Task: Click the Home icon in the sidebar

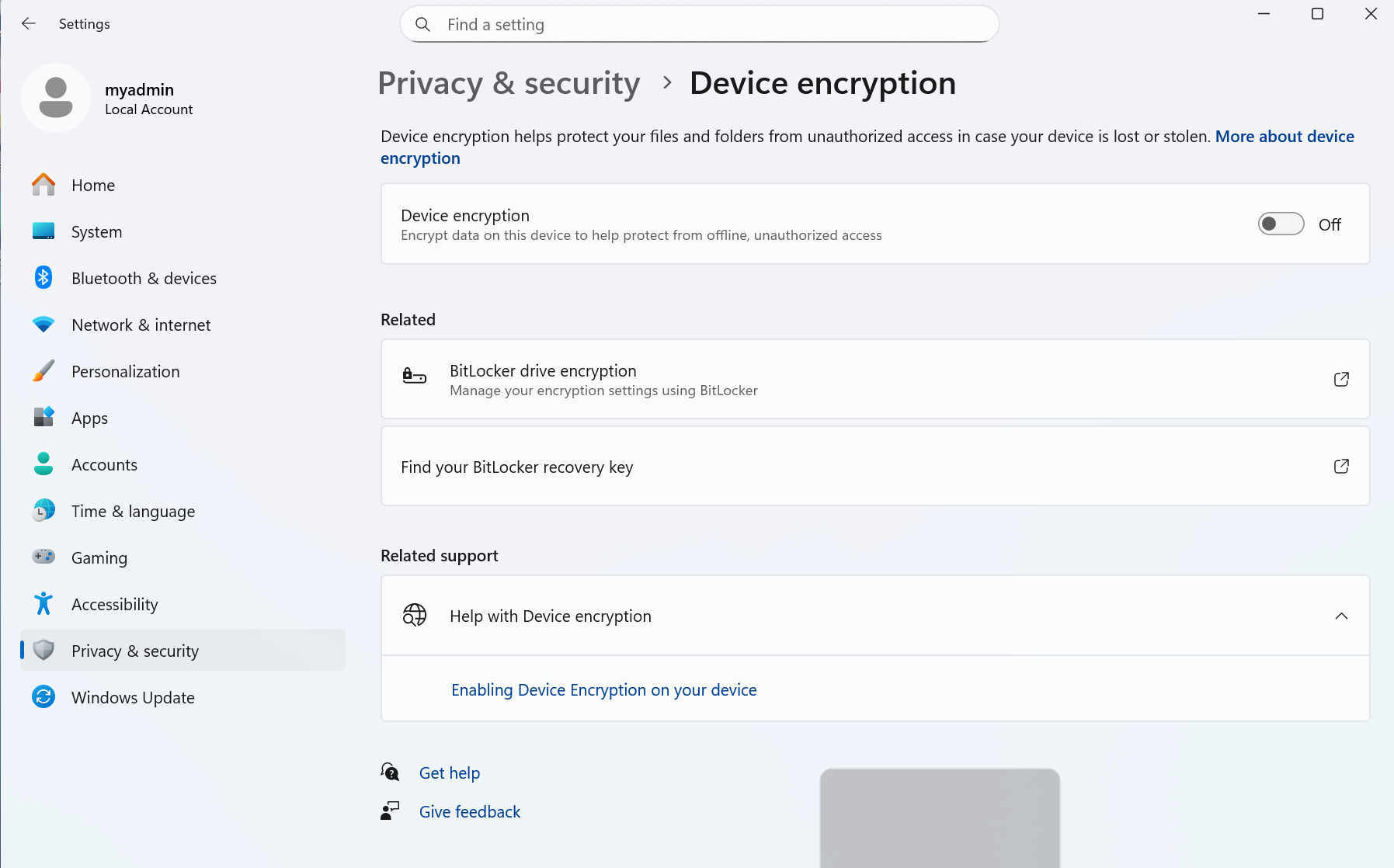Action: (x=43, y=185)
